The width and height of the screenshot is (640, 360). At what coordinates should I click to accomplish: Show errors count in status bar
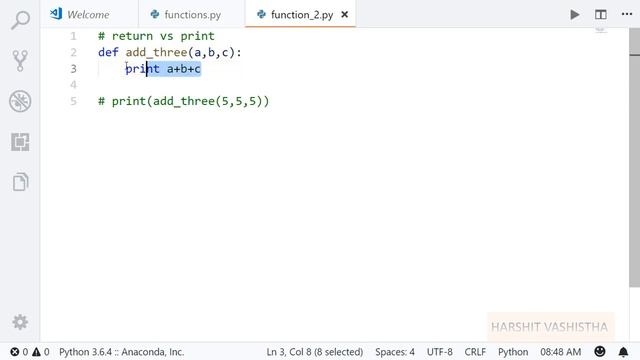pos(19,352)
